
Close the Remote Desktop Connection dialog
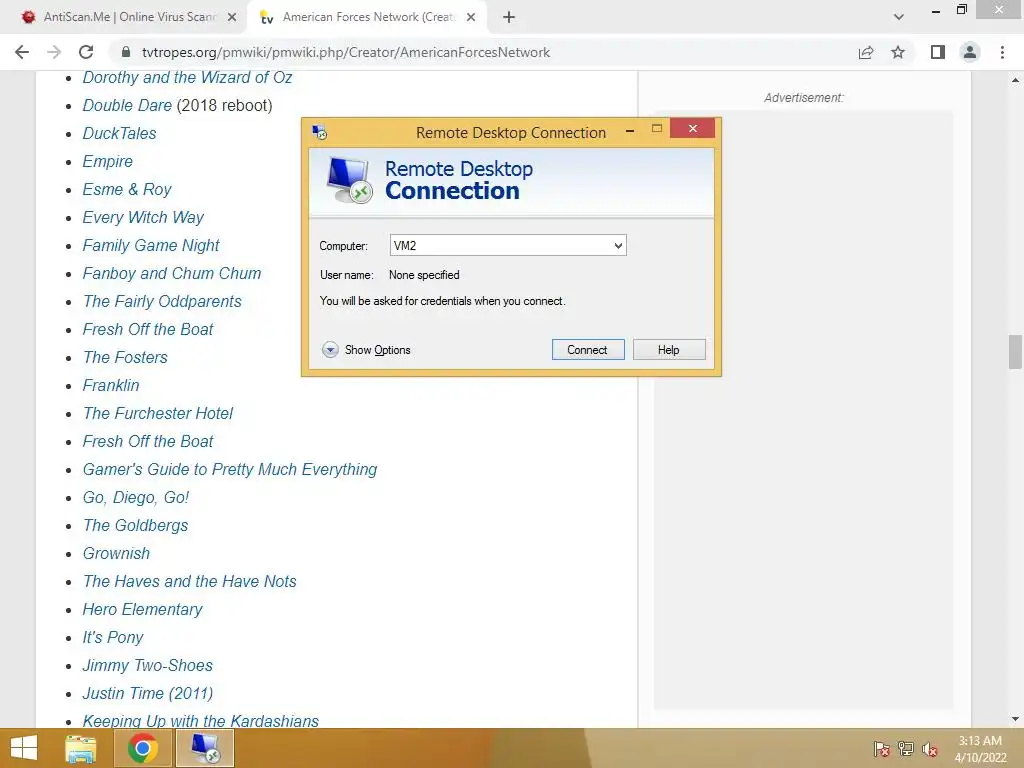pyautogui.click(x=692, y=129)
